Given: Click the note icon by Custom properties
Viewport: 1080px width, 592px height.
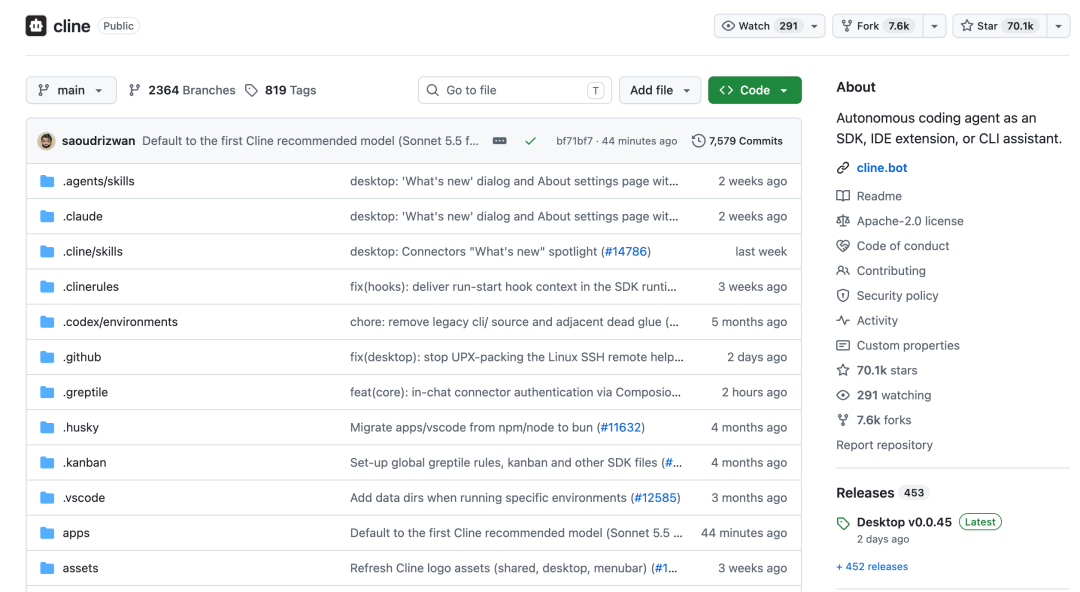Looking at the screenshot, I should 842,345.
